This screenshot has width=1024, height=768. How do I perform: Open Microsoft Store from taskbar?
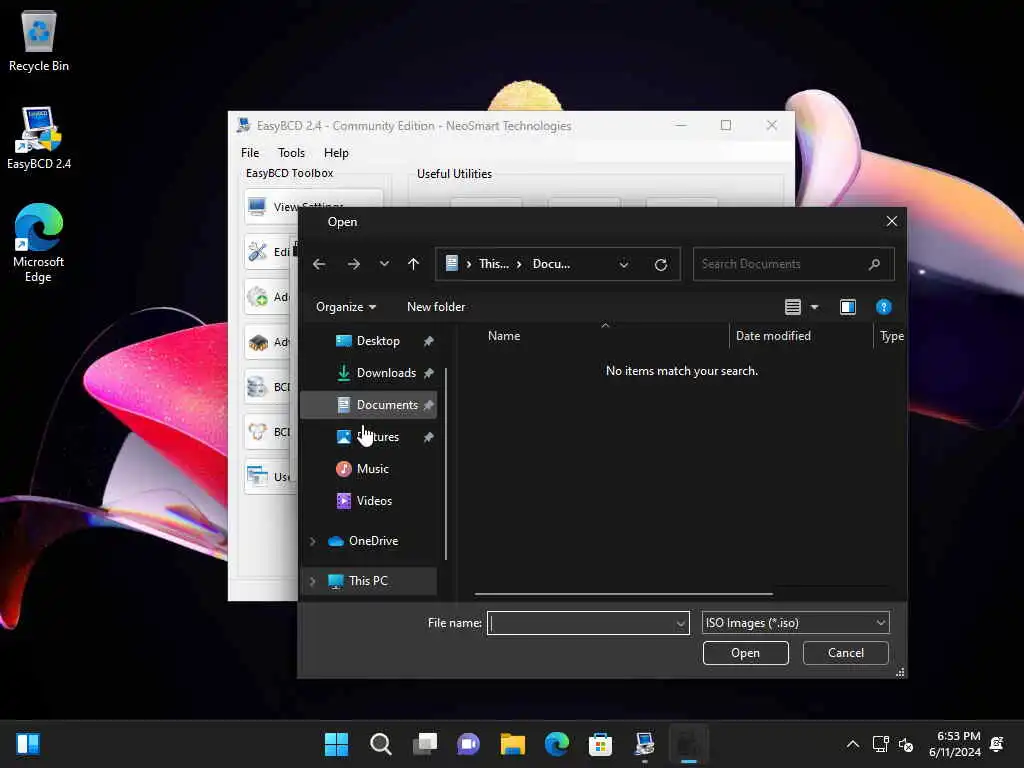pyautogui.click(x=600, y=744)
